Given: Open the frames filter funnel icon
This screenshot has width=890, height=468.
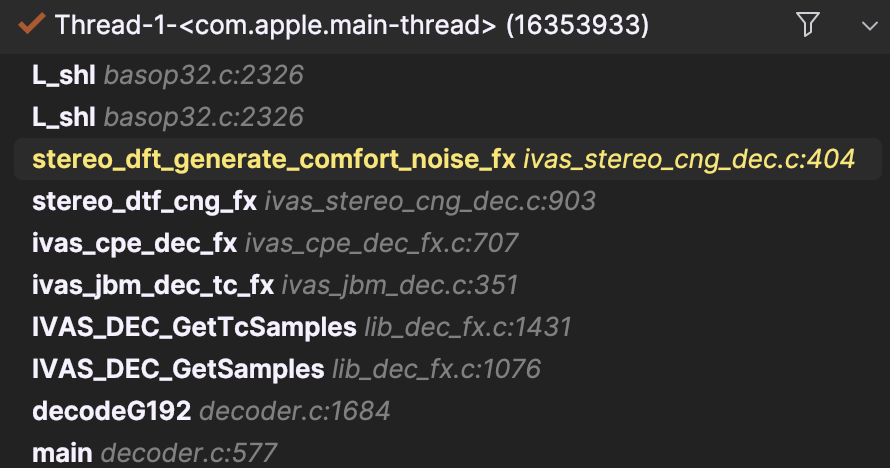Looking at the screenshot, I should 808,25.
